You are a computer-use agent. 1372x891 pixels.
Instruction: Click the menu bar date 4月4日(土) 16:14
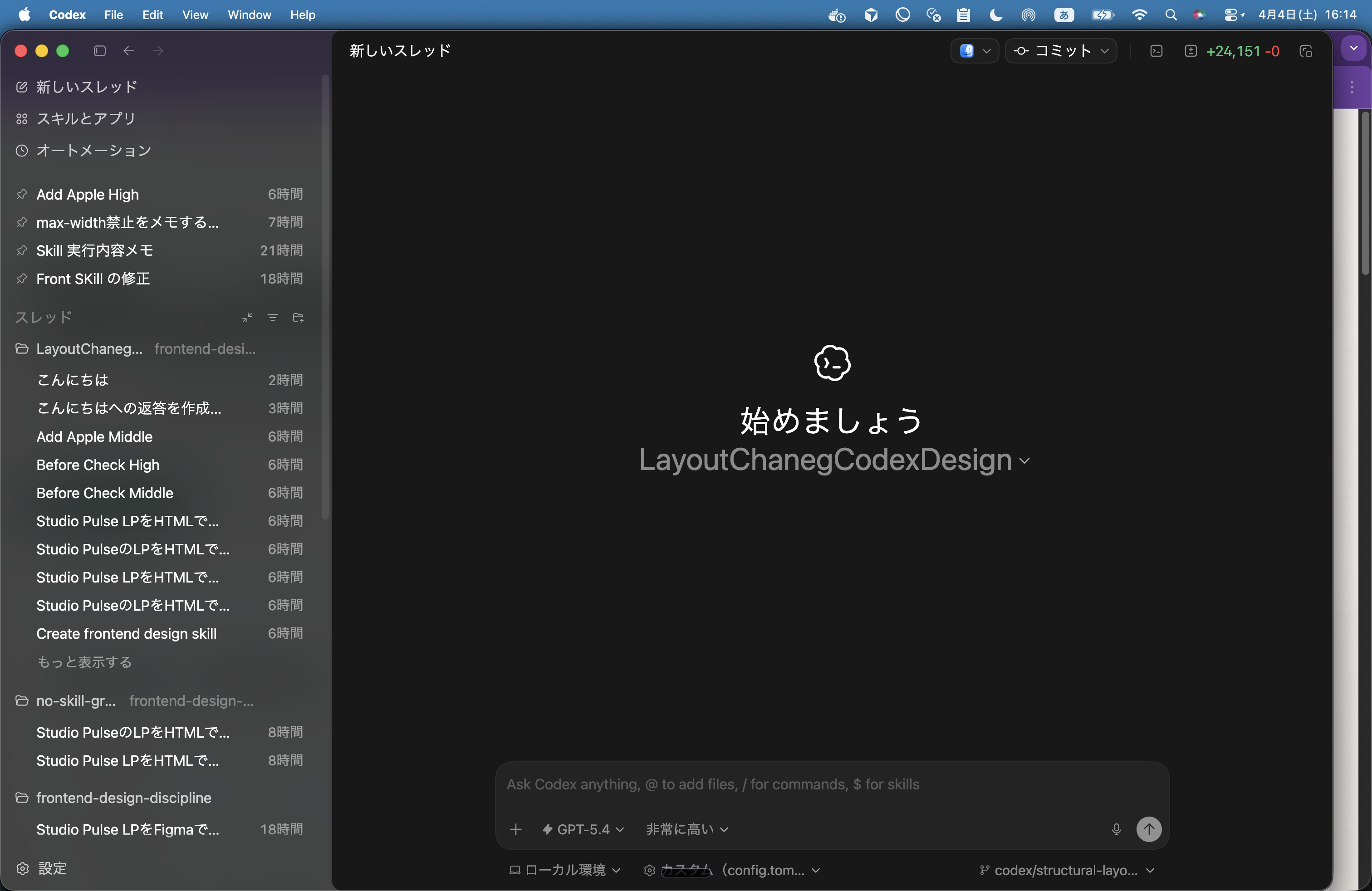tap(1307, 15)
